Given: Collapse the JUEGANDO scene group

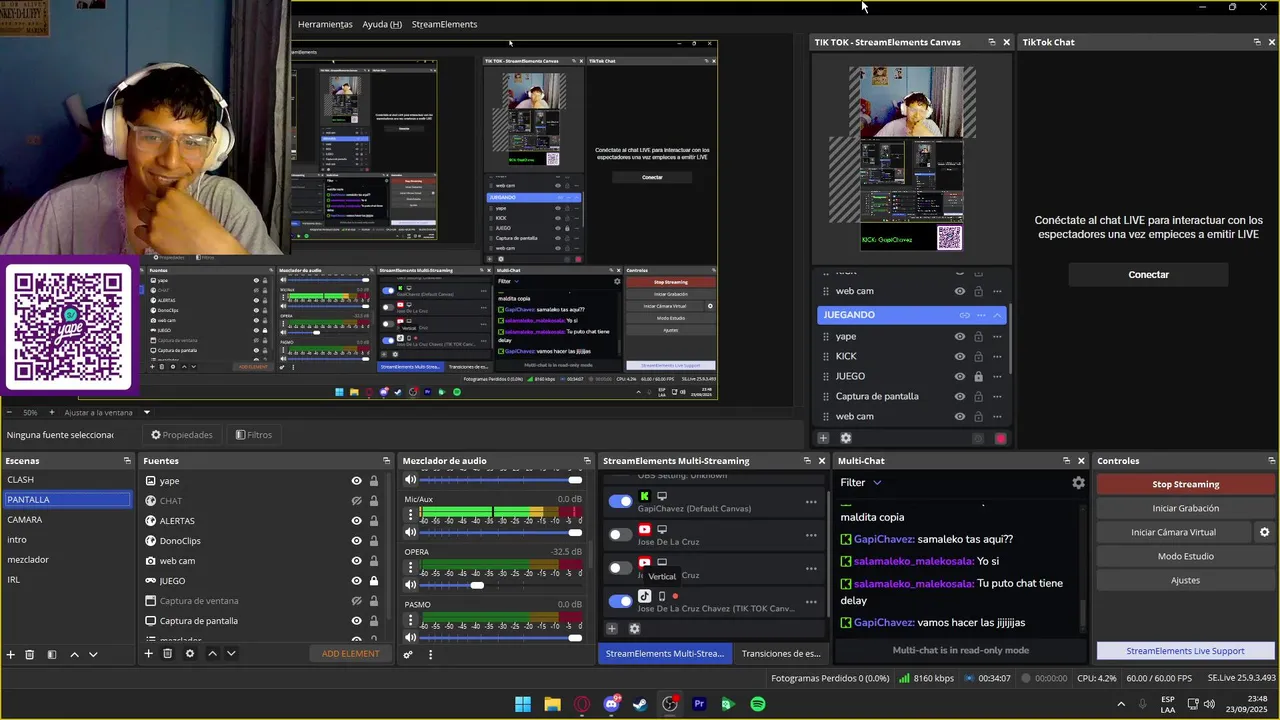Looking at the screenshot, I should (997, 315).
